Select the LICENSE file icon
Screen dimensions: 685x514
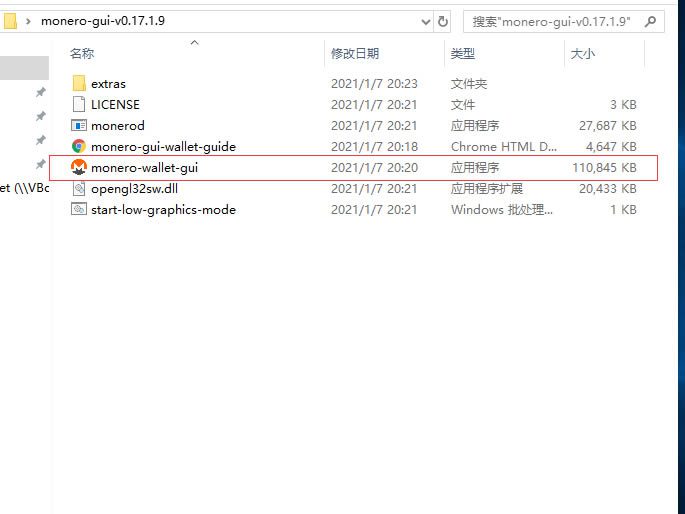pos(79,105)
